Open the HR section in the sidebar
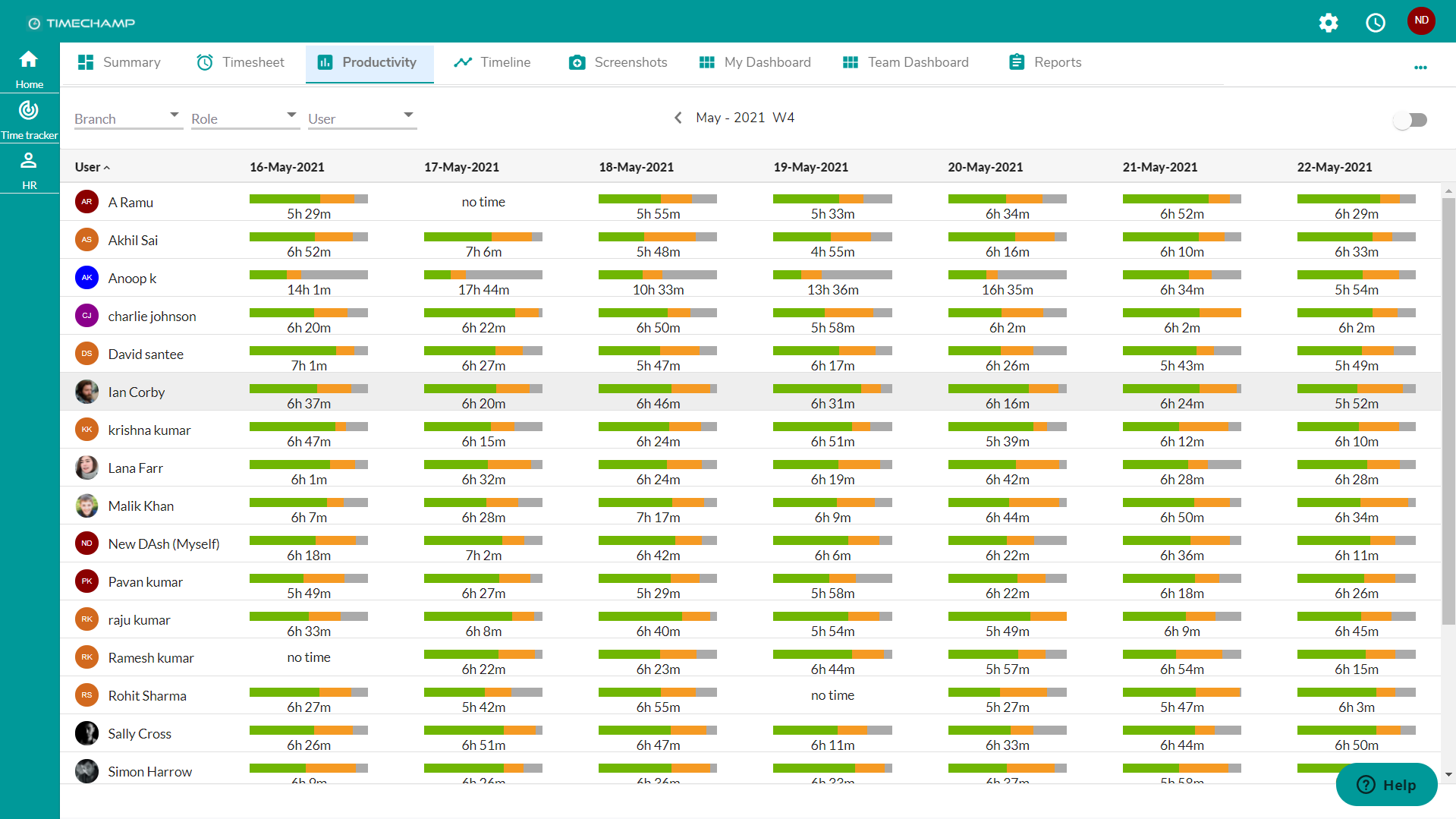This screenshot has height=819, width=1456. 29,169
